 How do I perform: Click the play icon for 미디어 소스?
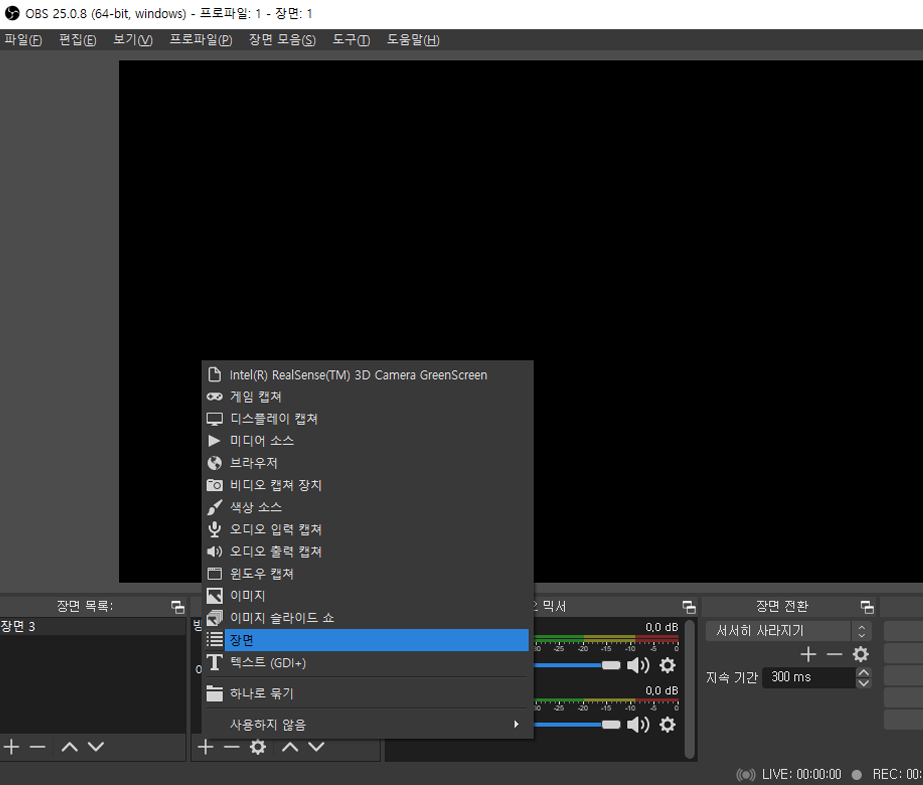pos(214,441)
